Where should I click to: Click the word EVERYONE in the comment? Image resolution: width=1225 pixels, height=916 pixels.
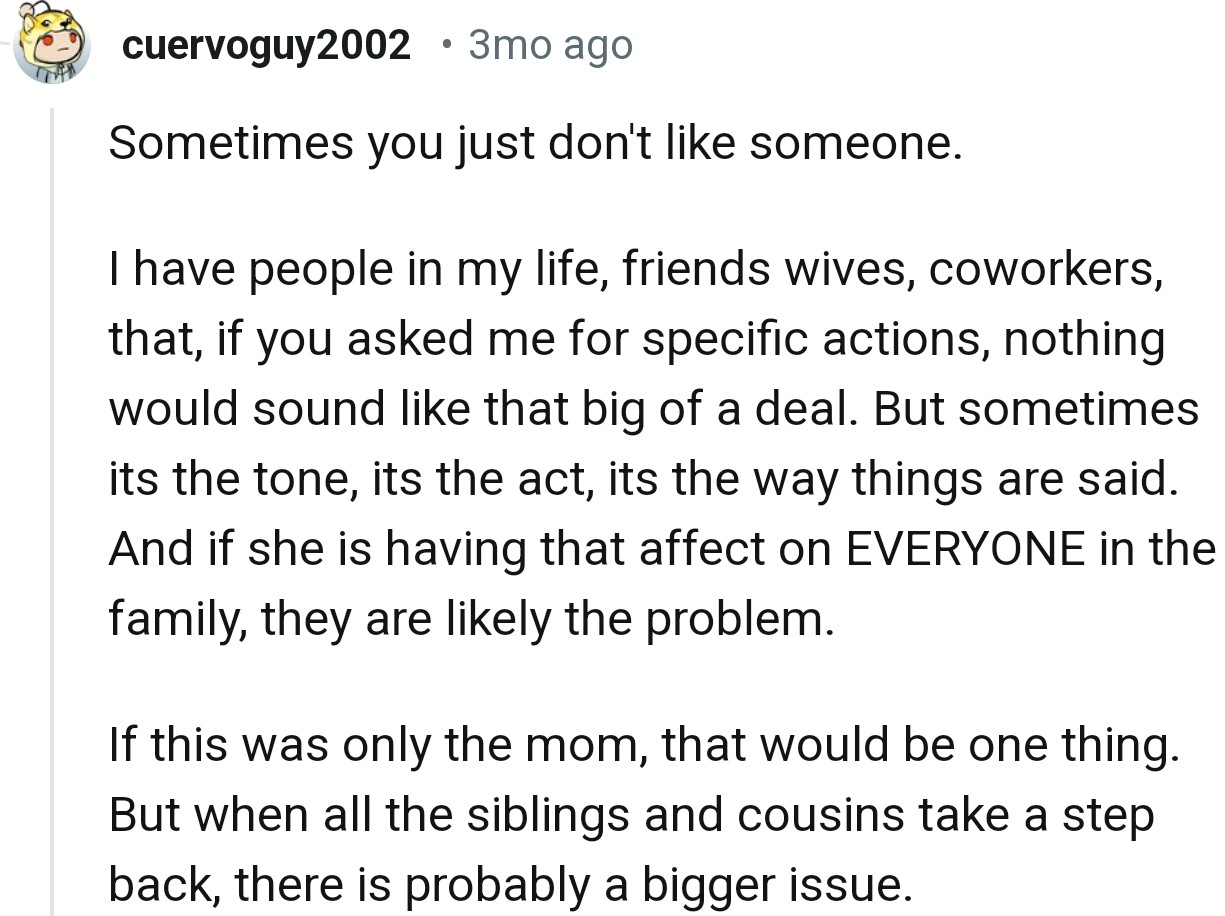965,549
